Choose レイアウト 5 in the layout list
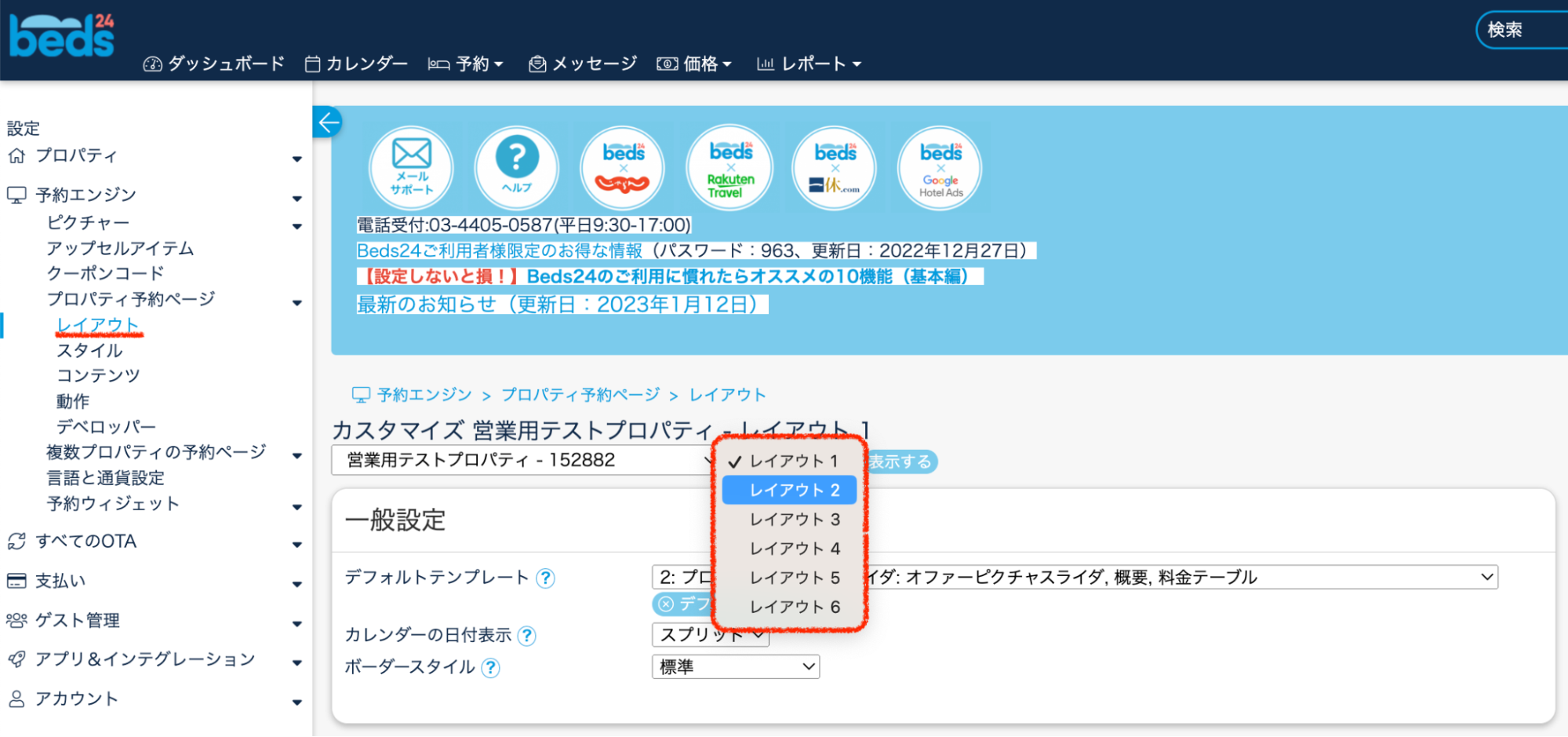The image size is (1568, 737). [794, 578]
